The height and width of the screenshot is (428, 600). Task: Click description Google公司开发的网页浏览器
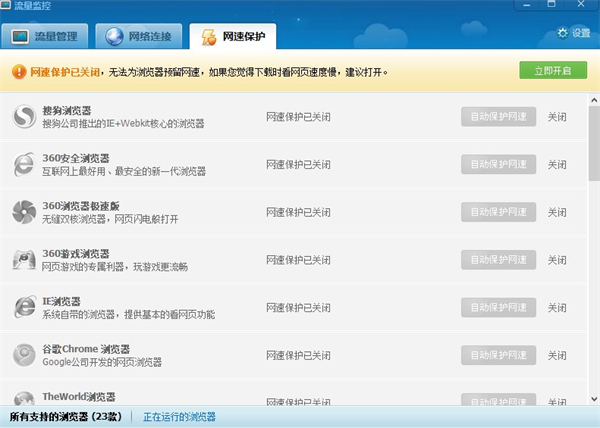point(102,362)
